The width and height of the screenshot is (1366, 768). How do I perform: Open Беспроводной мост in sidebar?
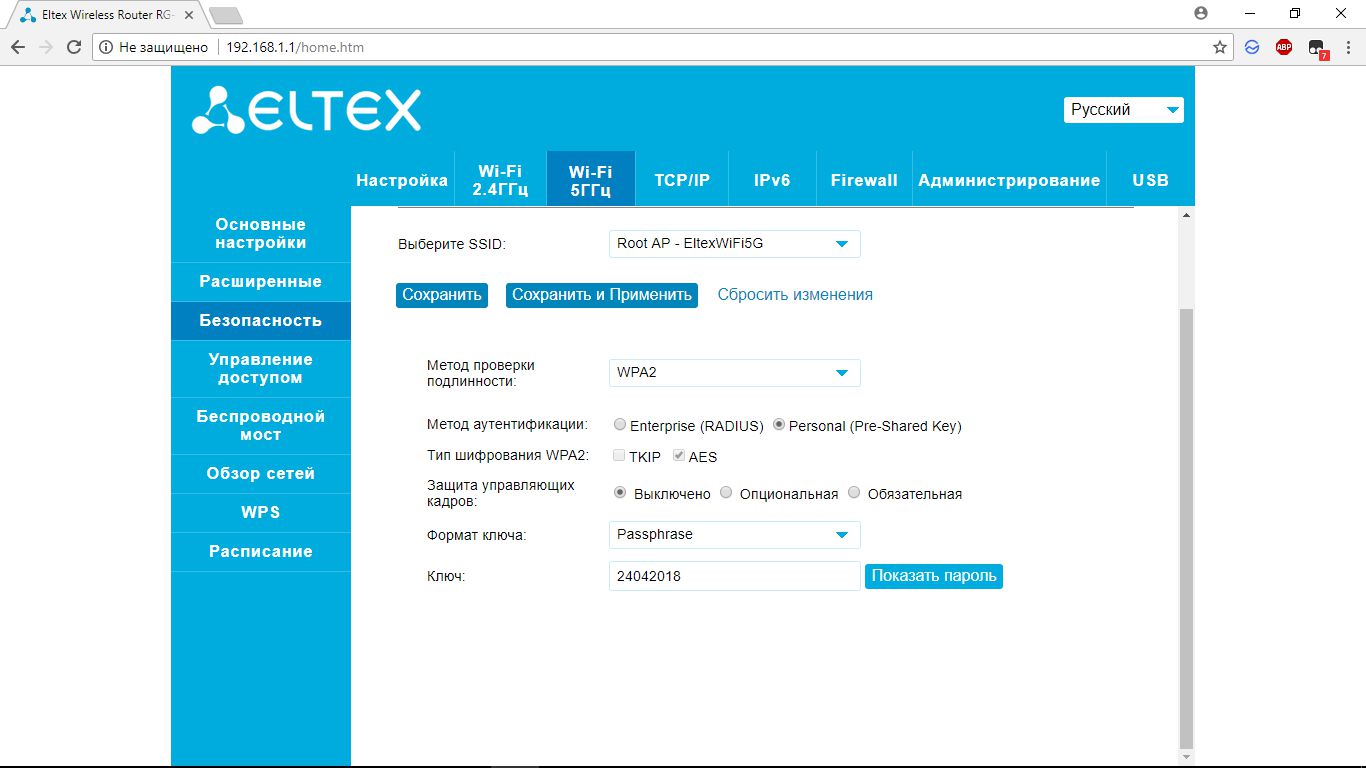[x=261, y=426]
